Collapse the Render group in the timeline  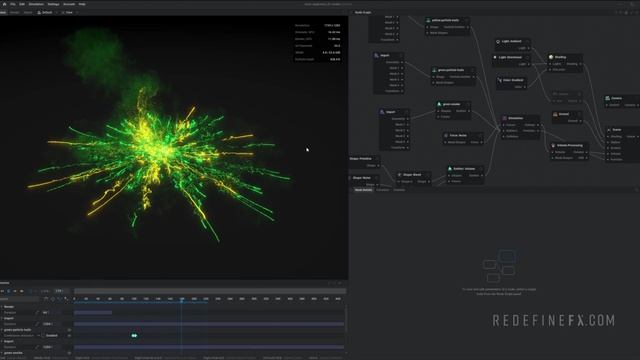(x=2, y=307)
